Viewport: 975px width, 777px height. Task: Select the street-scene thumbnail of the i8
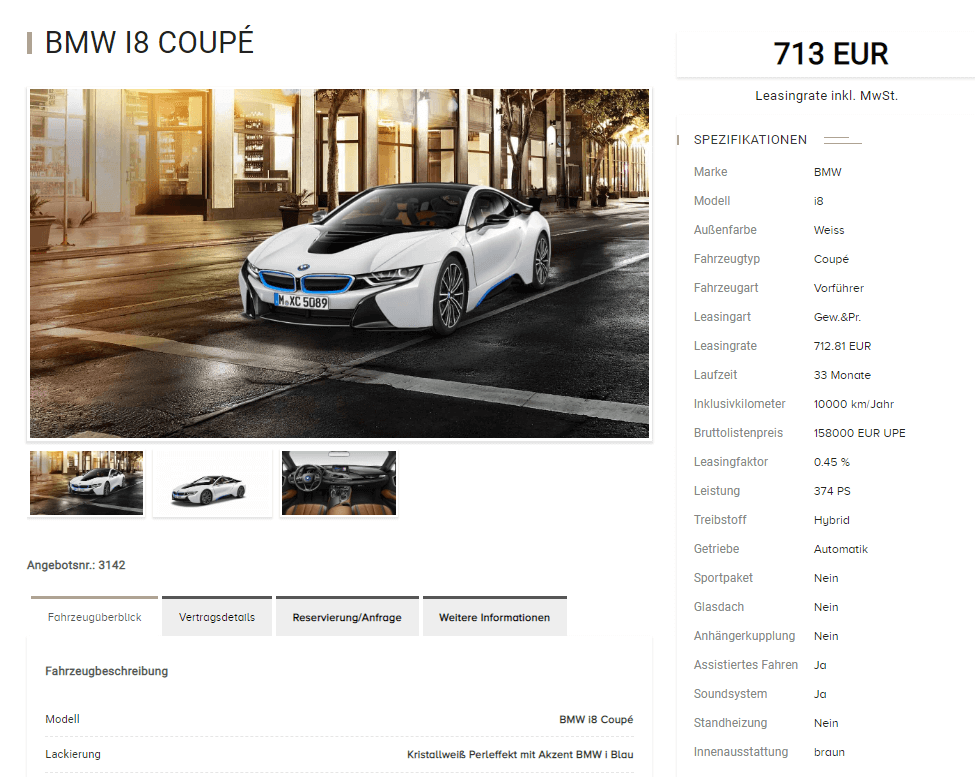[x=86, y=483]
